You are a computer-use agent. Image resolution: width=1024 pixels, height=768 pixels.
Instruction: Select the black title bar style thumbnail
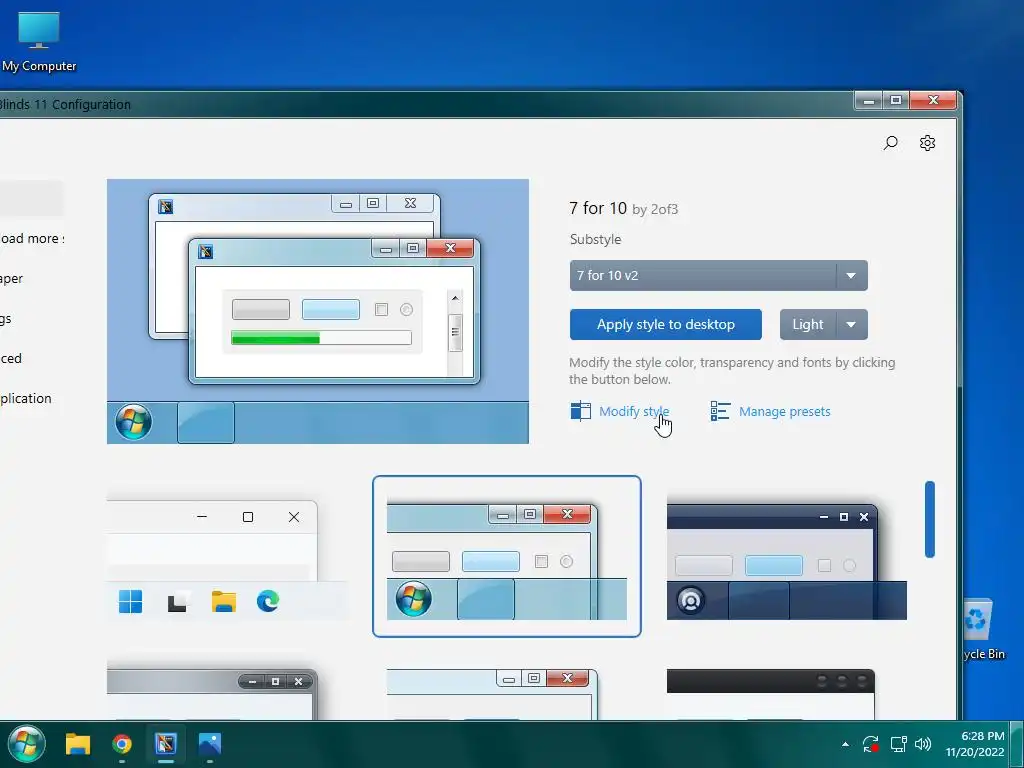771,694
